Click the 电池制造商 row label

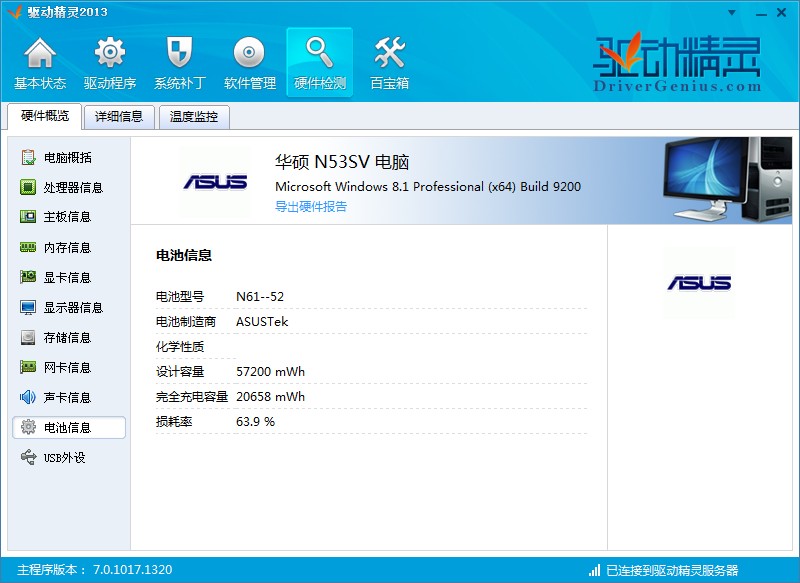[x=186, y=321]
